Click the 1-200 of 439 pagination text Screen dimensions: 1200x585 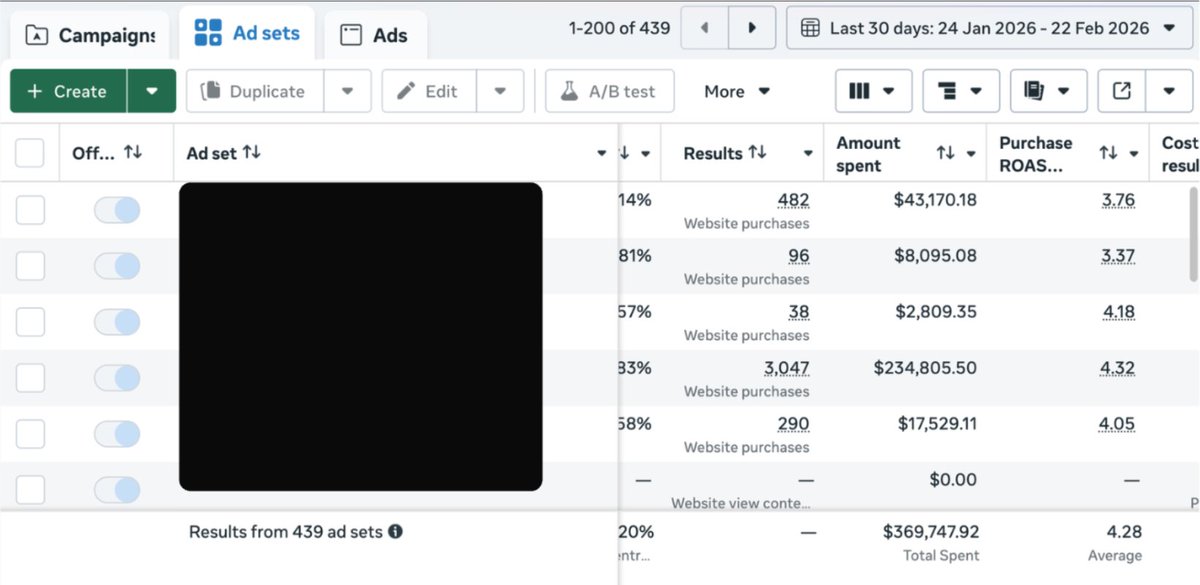[x=620, y=28]
